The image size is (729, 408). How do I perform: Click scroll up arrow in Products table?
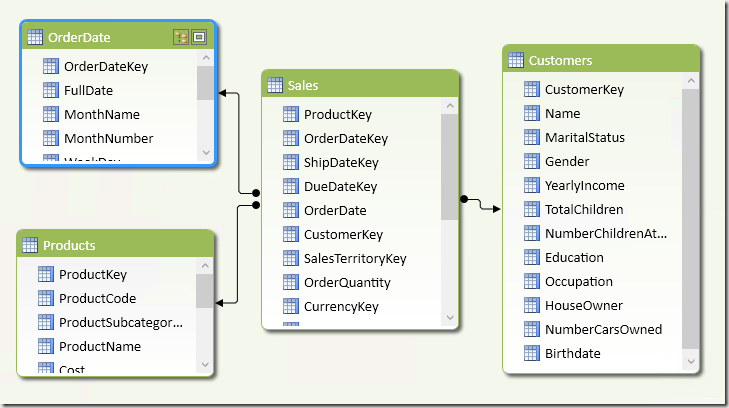click(205, 266)
